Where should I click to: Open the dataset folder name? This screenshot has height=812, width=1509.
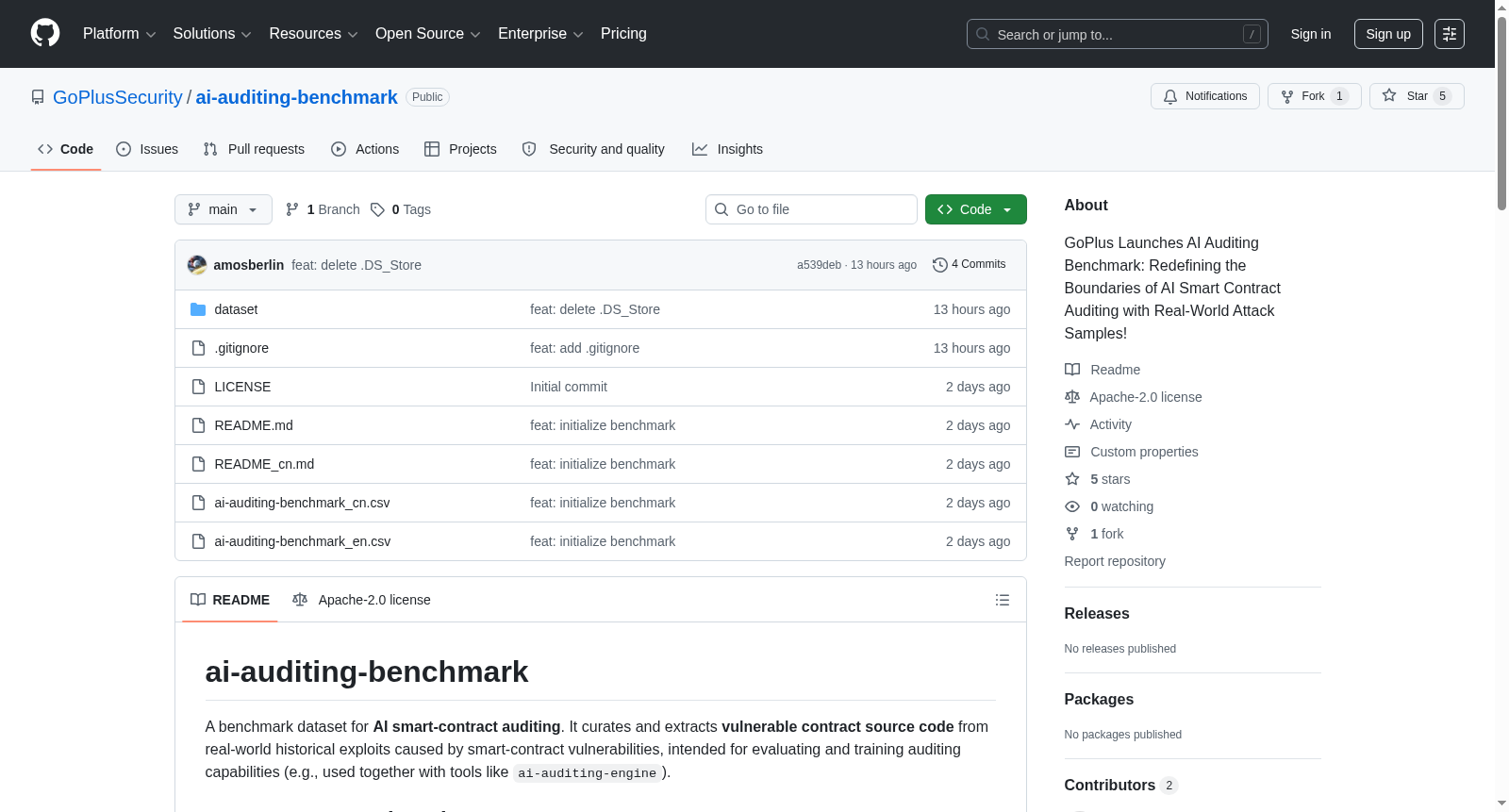(236, 309)
